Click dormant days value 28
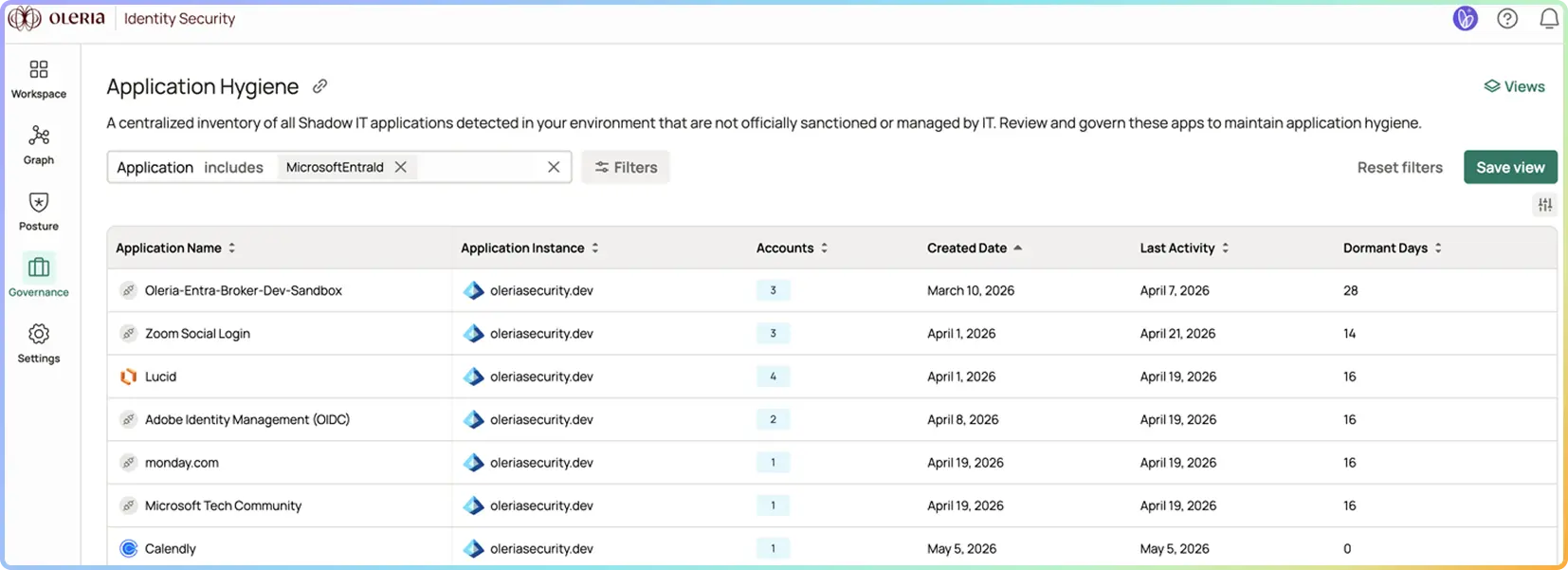This screenshot has width=1568, height=570. click(1350, 290)
